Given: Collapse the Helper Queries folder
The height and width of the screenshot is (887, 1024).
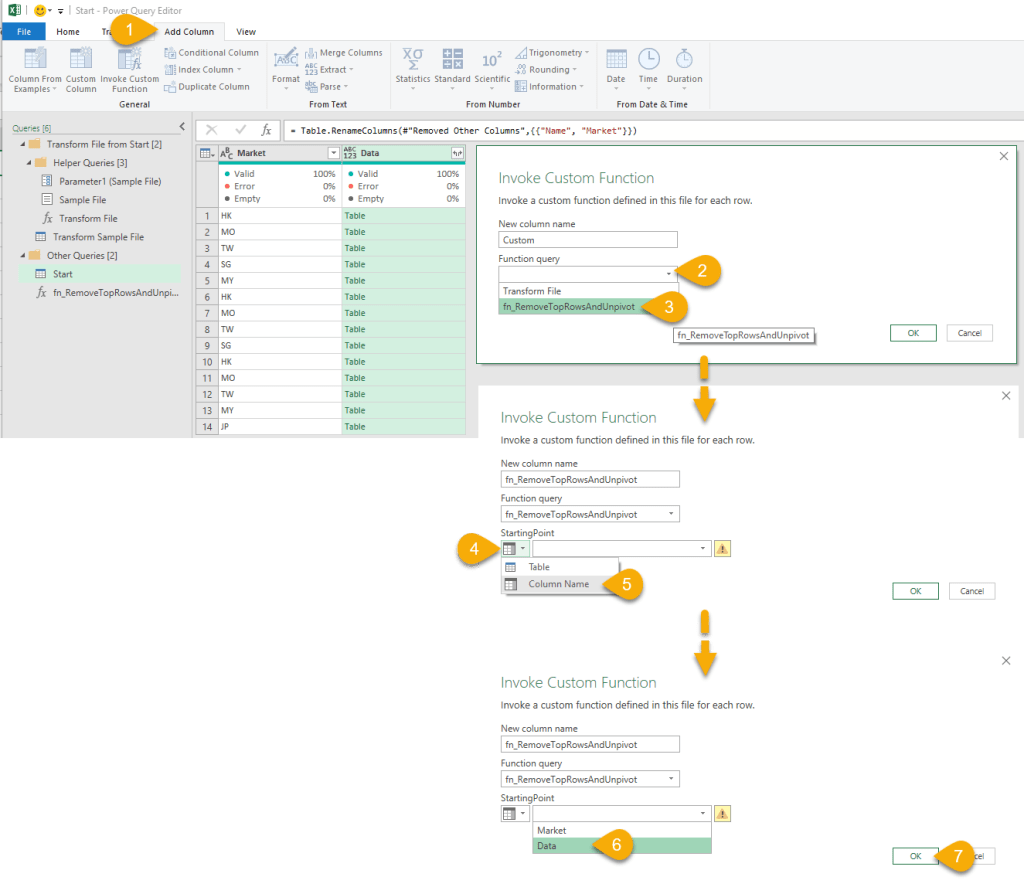Looking at the screenshot, I should click(x=29, y=163).
